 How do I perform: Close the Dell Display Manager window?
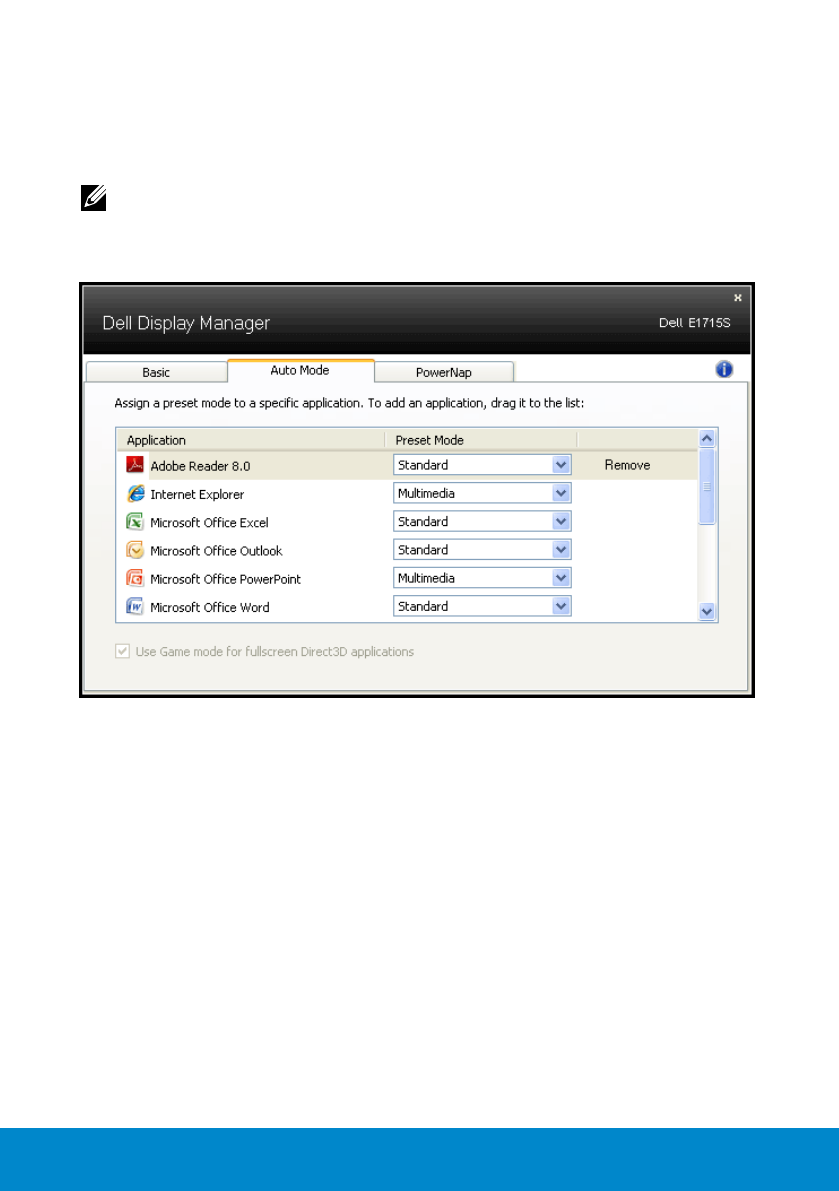pos(738,298)
